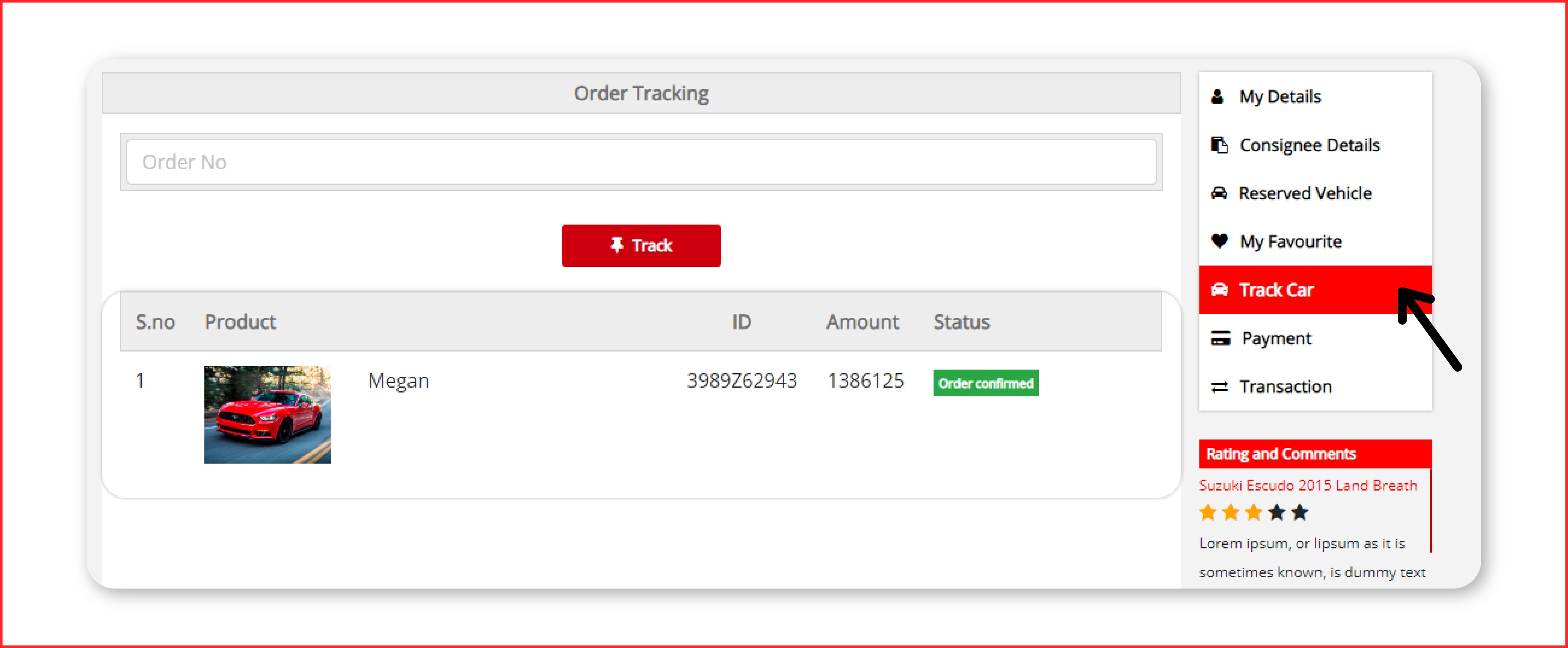Open the red Mustang product thumbnail
This screenshot has height=648, width=1568.
pos(267,414)
